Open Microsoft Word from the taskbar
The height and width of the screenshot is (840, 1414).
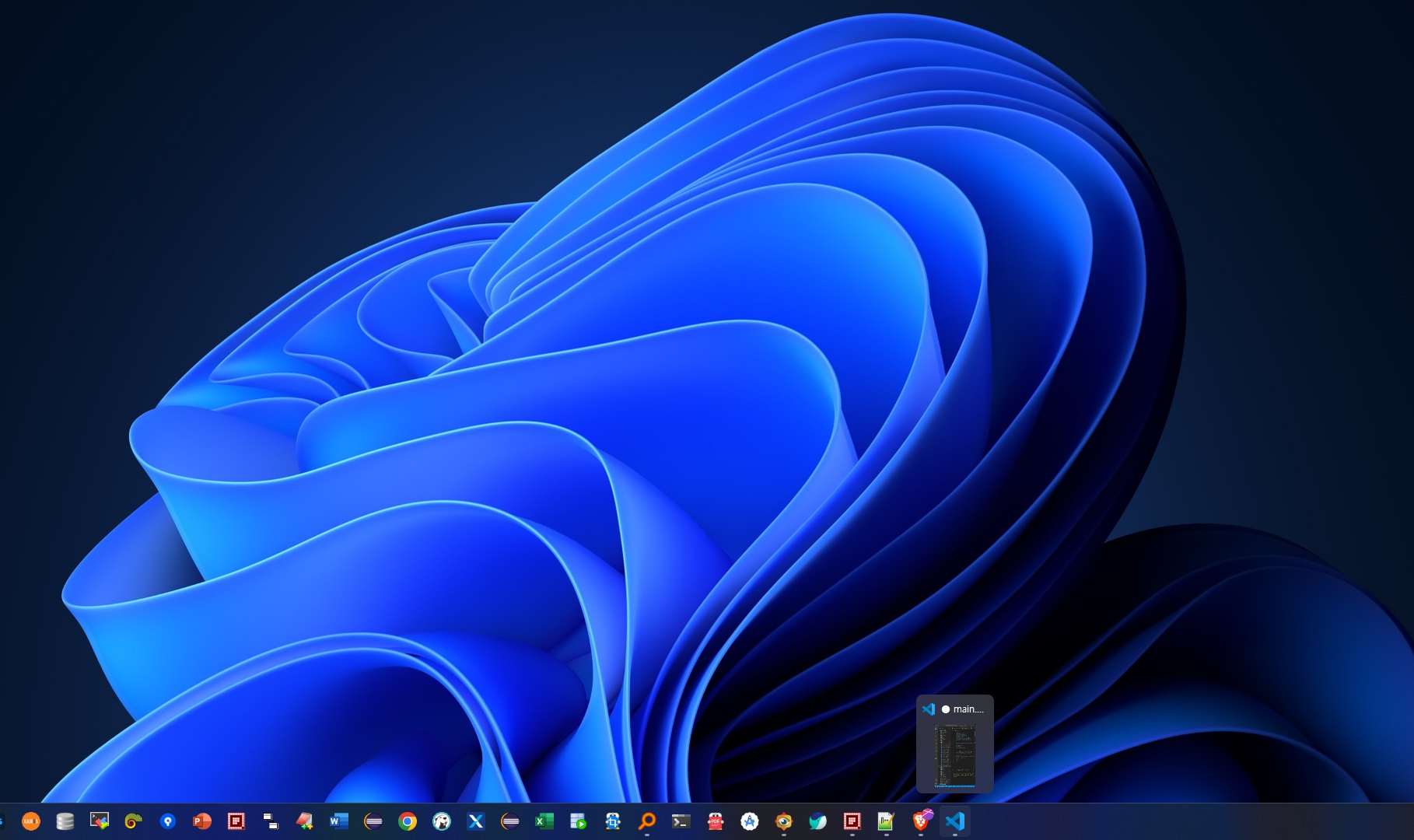coord(339,821)
